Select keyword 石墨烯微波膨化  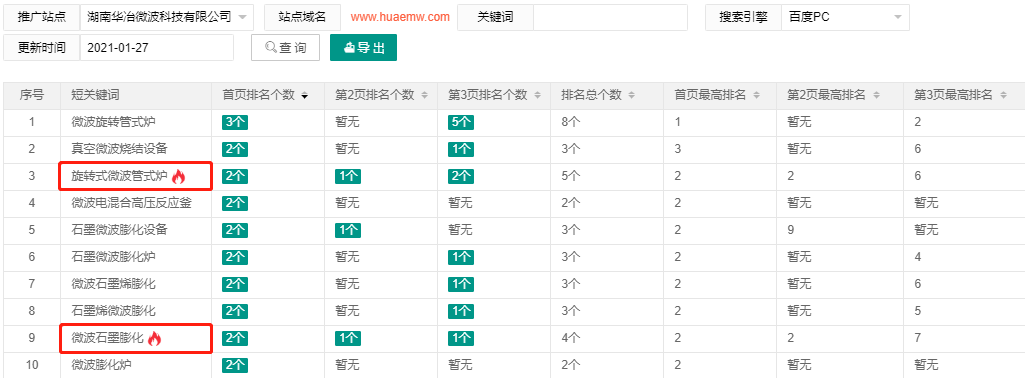click(x=114, y=311)
